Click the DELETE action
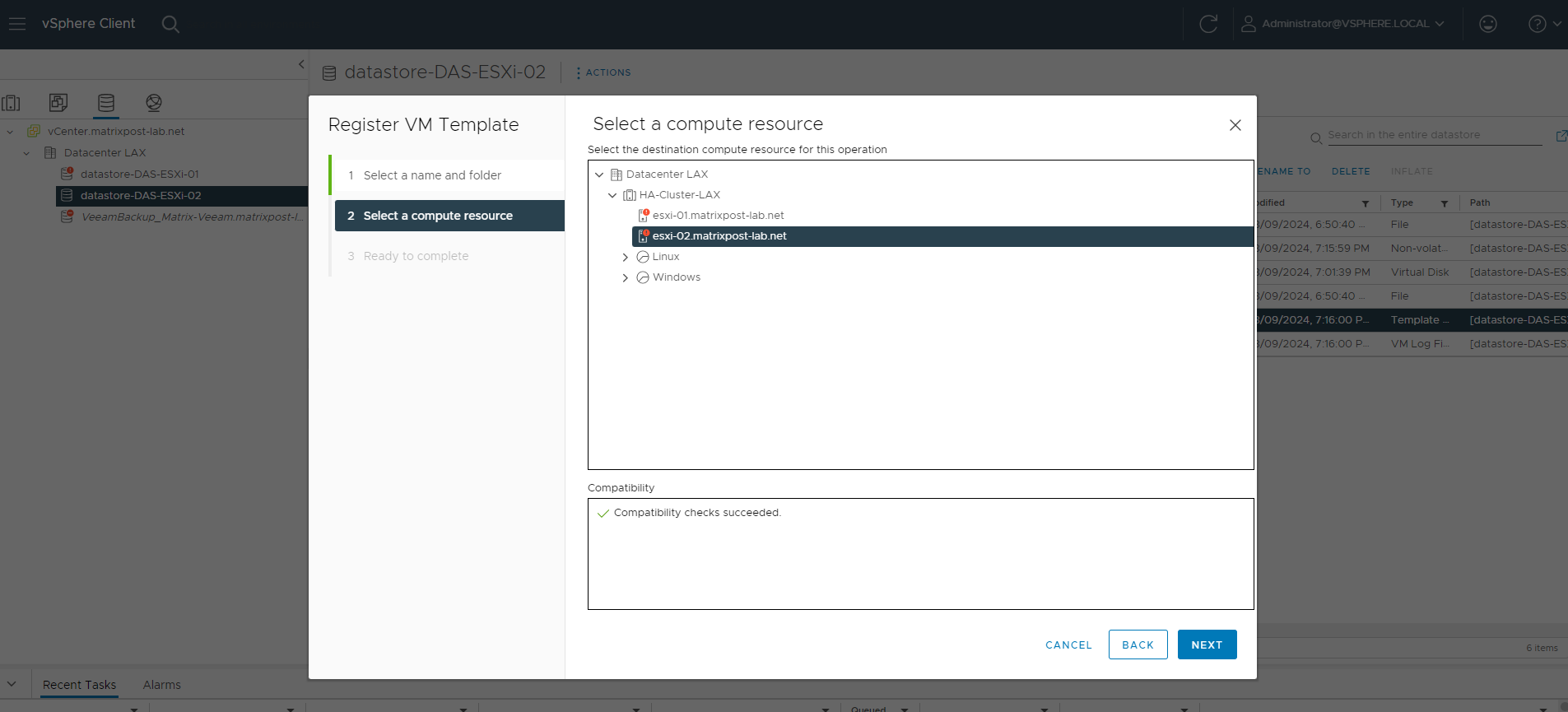 point(1351,171)
